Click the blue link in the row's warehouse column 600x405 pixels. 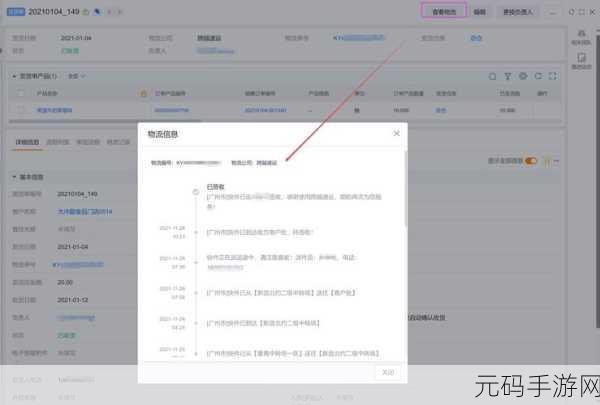tap(441, 110)
